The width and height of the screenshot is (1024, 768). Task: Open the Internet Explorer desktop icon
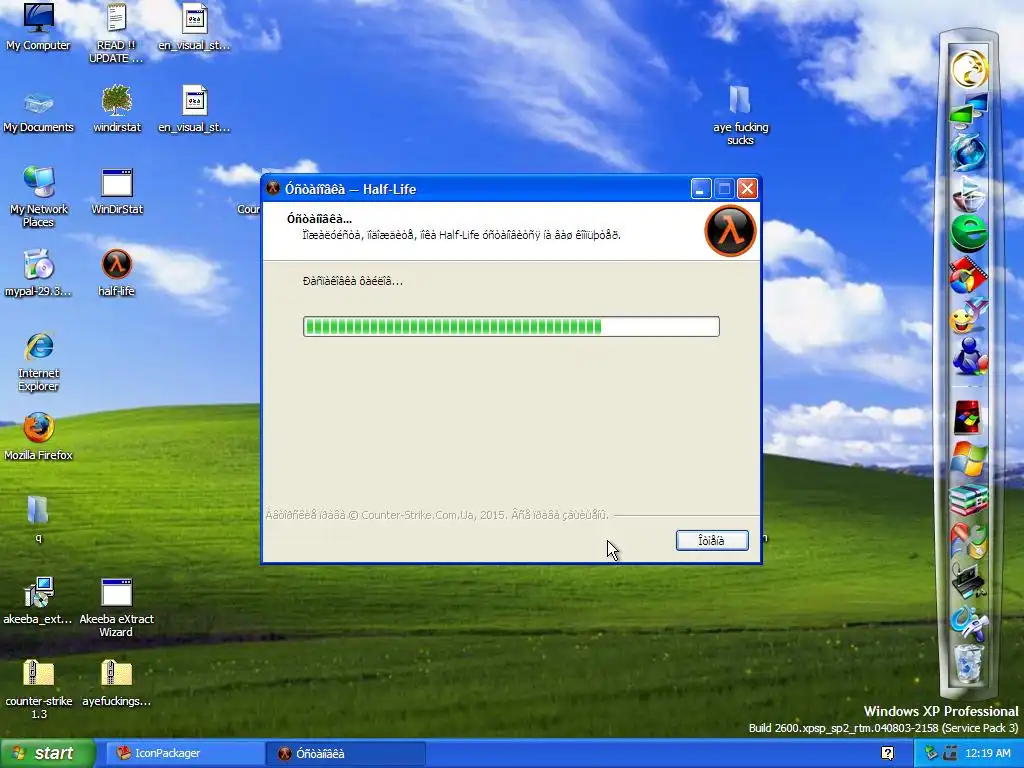tap(39, 362)
